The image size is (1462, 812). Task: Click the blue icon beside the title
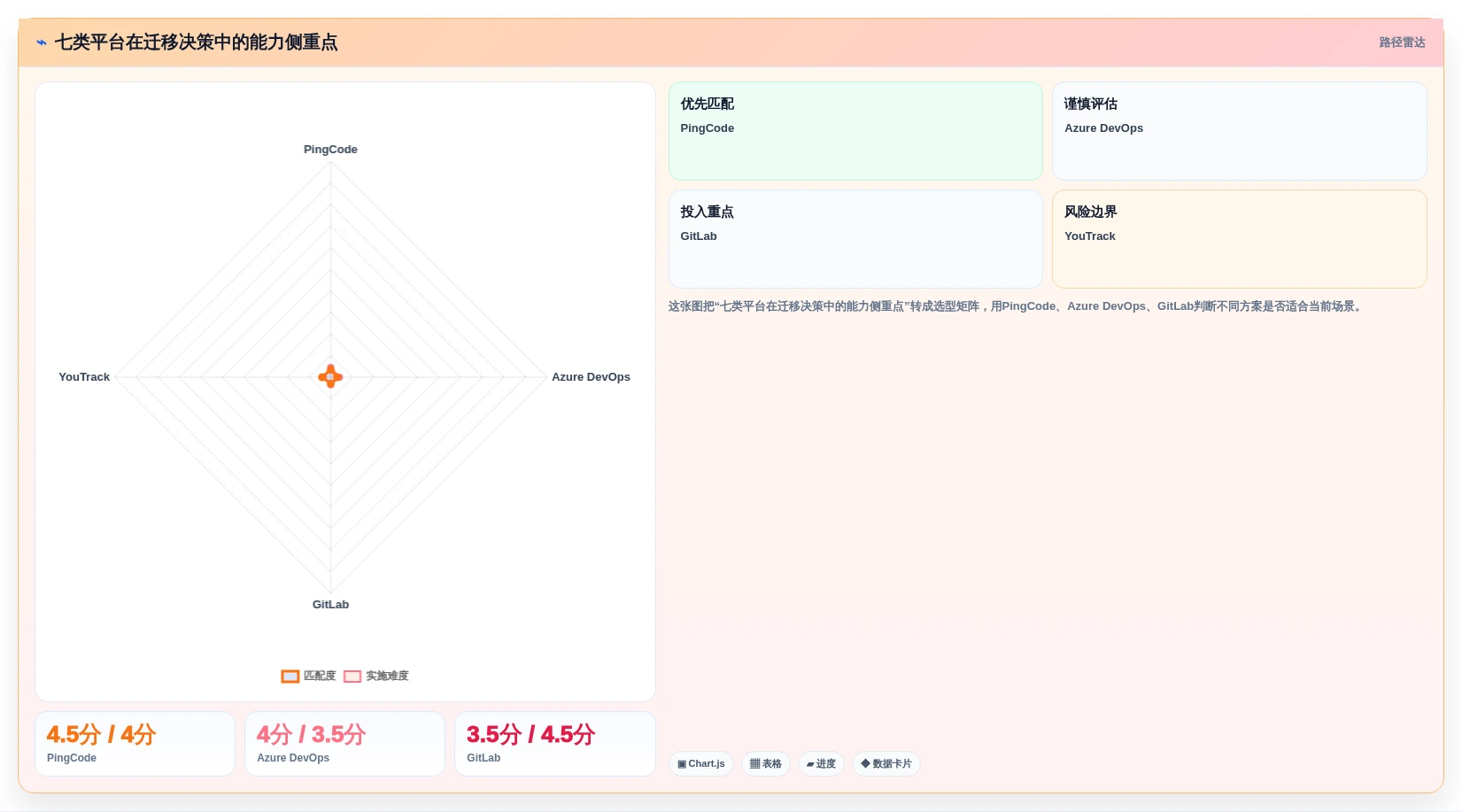42,43
